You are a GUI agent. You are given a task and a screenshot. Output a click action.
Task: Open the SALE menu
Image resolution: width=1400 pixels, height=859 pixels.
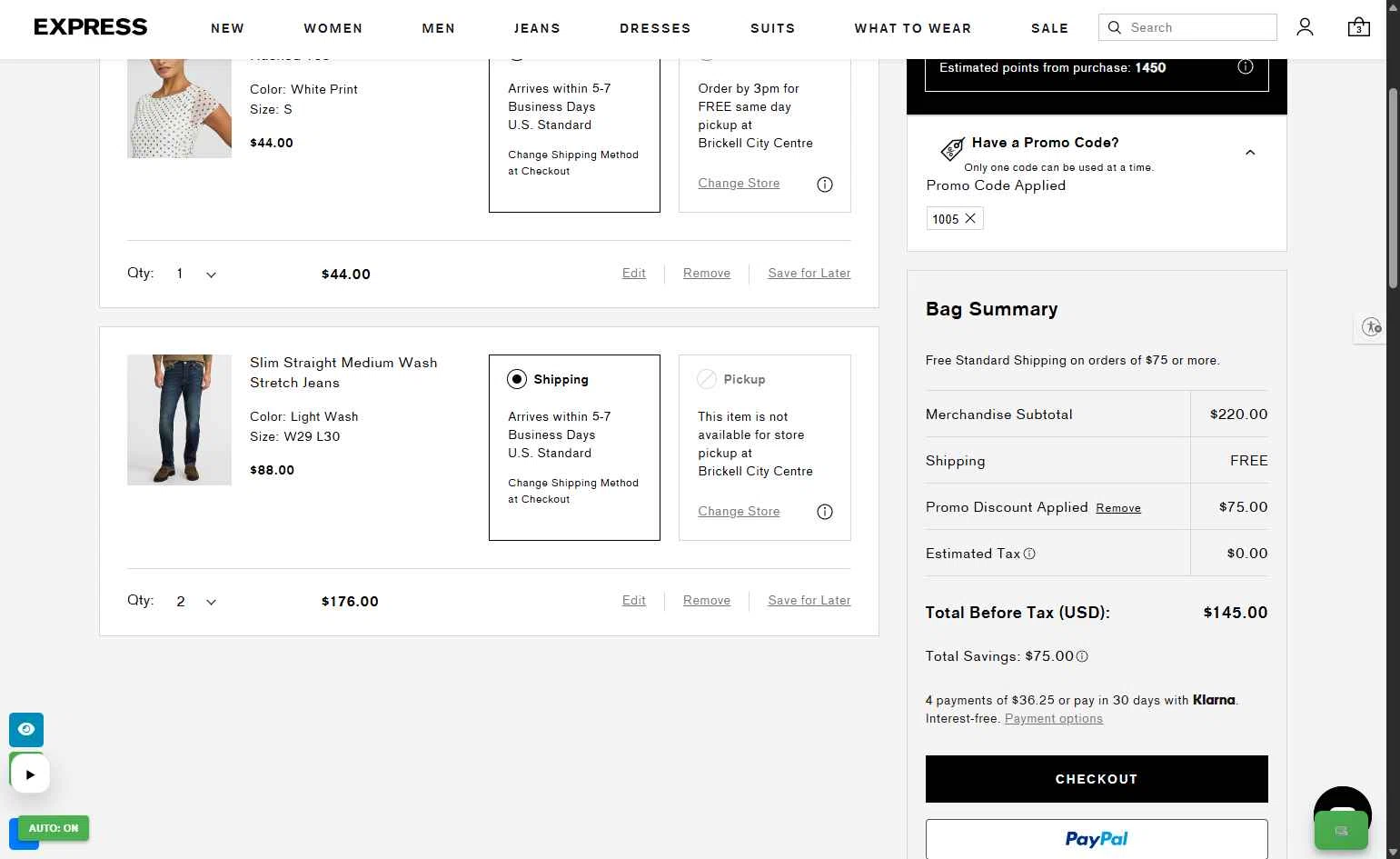1049,28
